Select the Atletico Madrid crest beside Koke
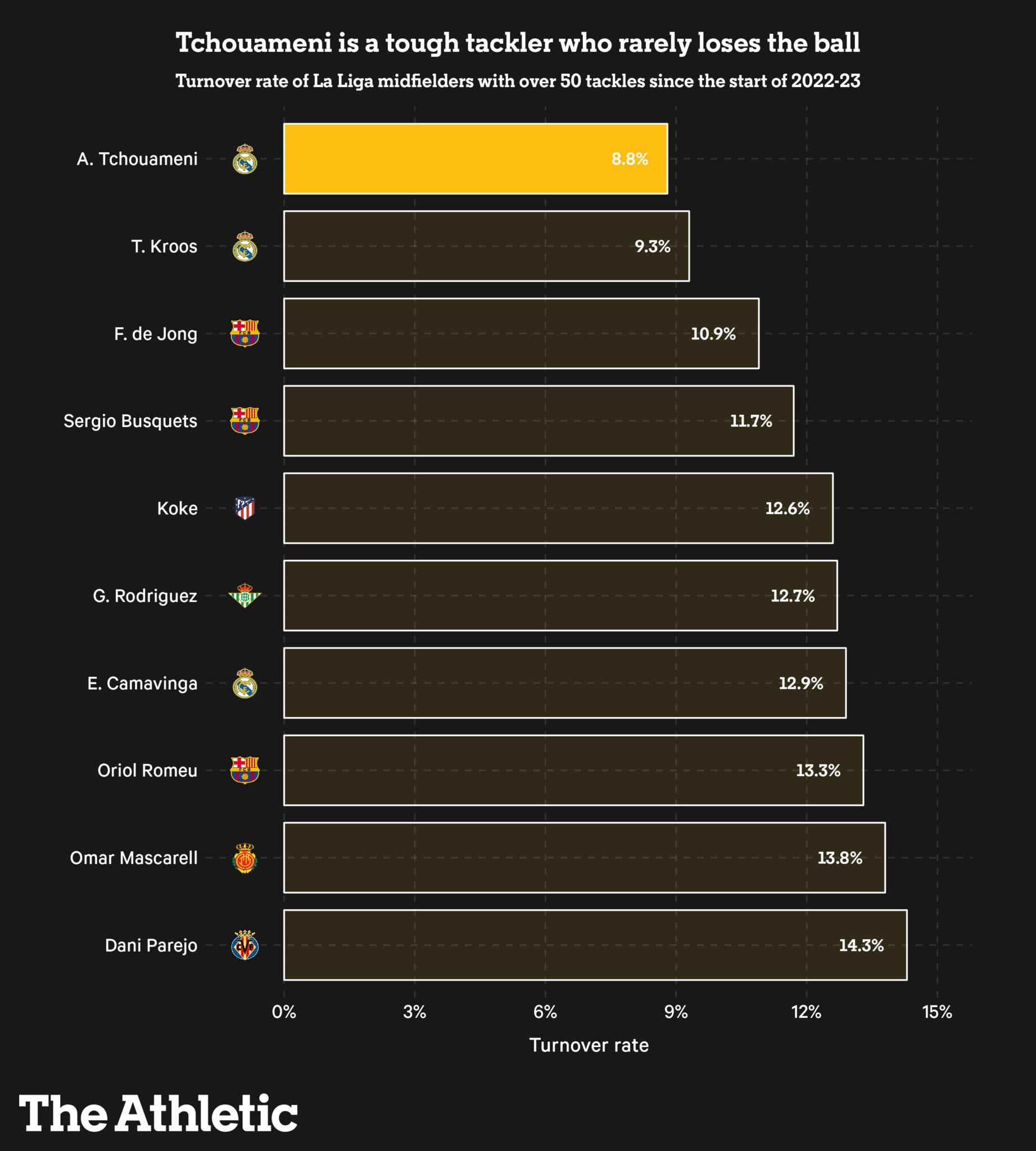Image resolution: width=1036 pixels, height=1151 pixels. 245,508
